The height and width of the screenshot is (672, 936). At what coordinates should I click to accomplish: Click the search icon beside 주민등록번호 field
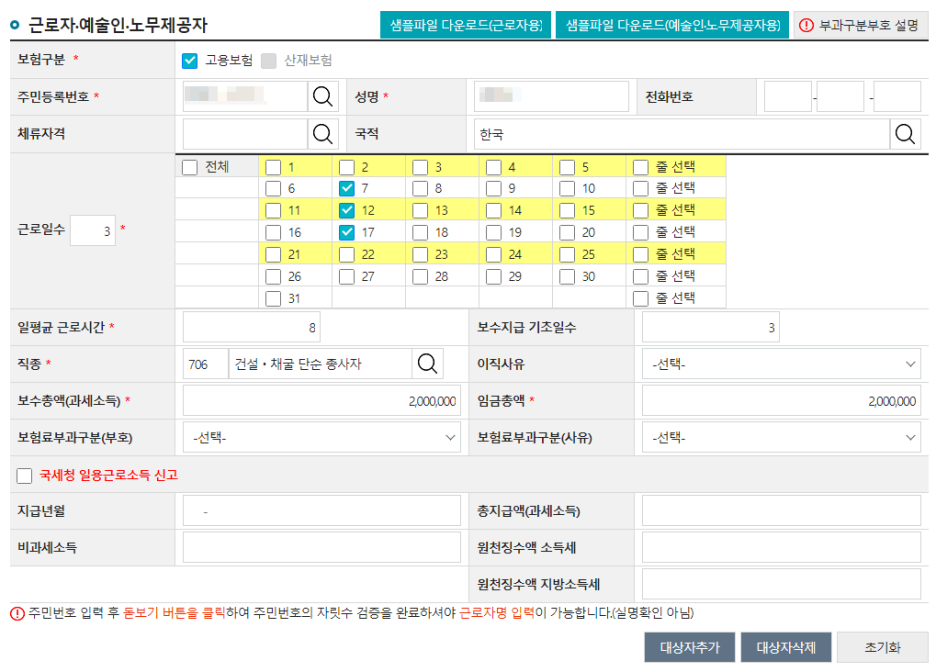(322, 97)
